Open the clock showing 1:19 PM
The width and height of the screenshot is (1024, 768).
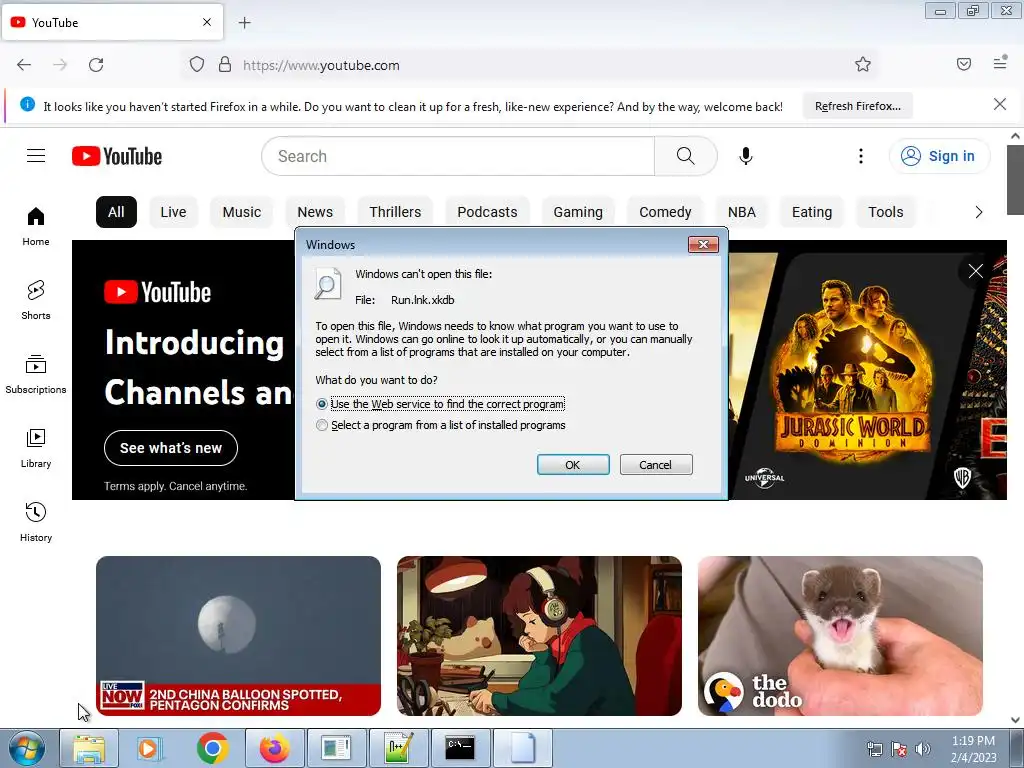(973, 748)
